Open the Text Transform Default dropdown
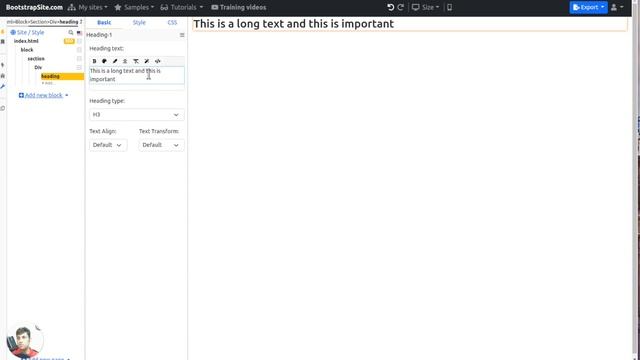The image size is (640, 360). coord(161,145)
